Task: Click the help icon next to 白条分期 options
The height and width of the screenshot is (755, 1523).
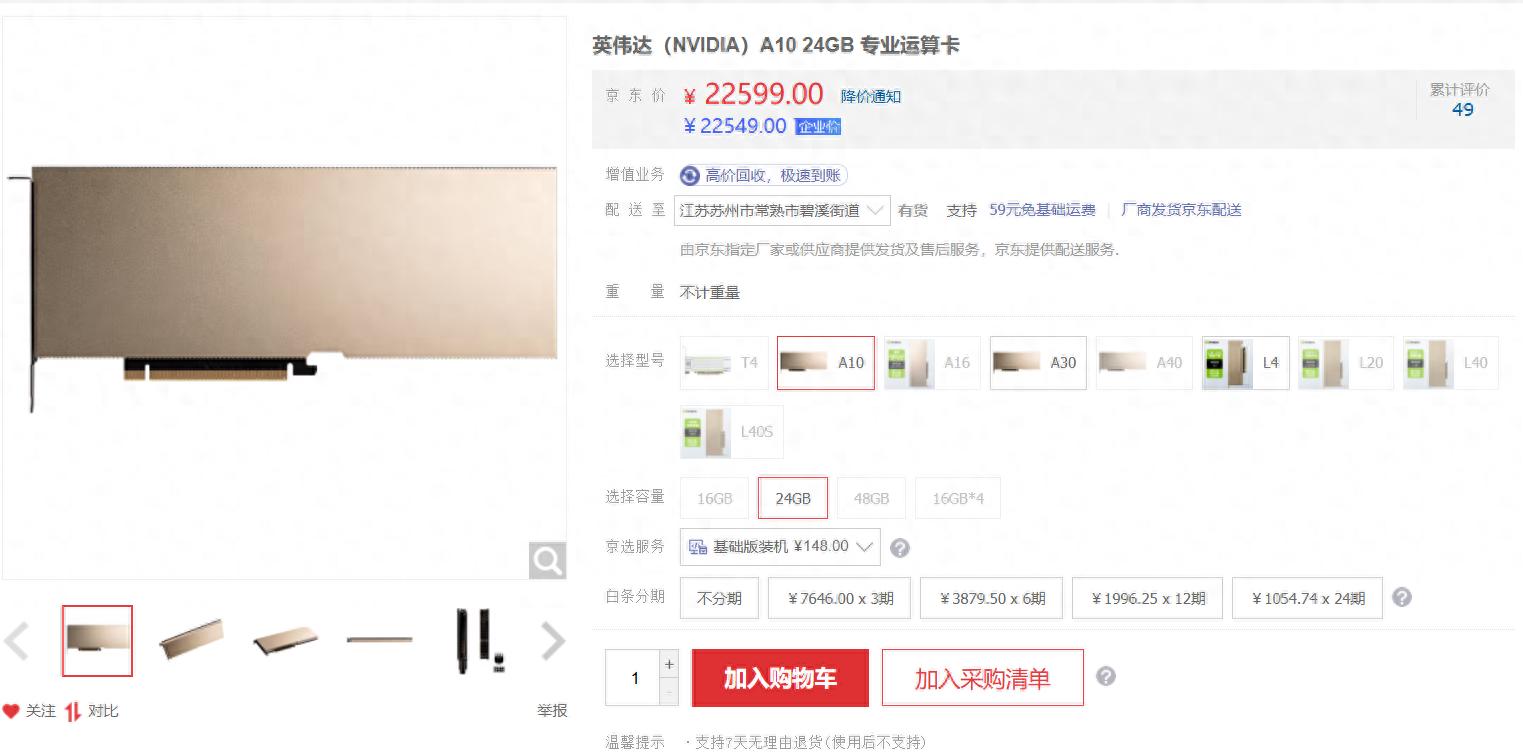Action: coord(1402,597)
